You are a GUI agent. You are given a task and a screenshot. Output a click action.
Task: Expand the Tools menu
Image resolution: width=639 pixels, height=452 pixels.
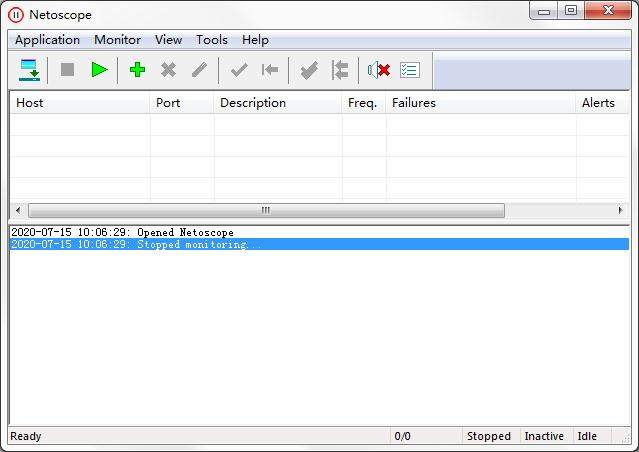pyautogui.click(x=212, y=40)
